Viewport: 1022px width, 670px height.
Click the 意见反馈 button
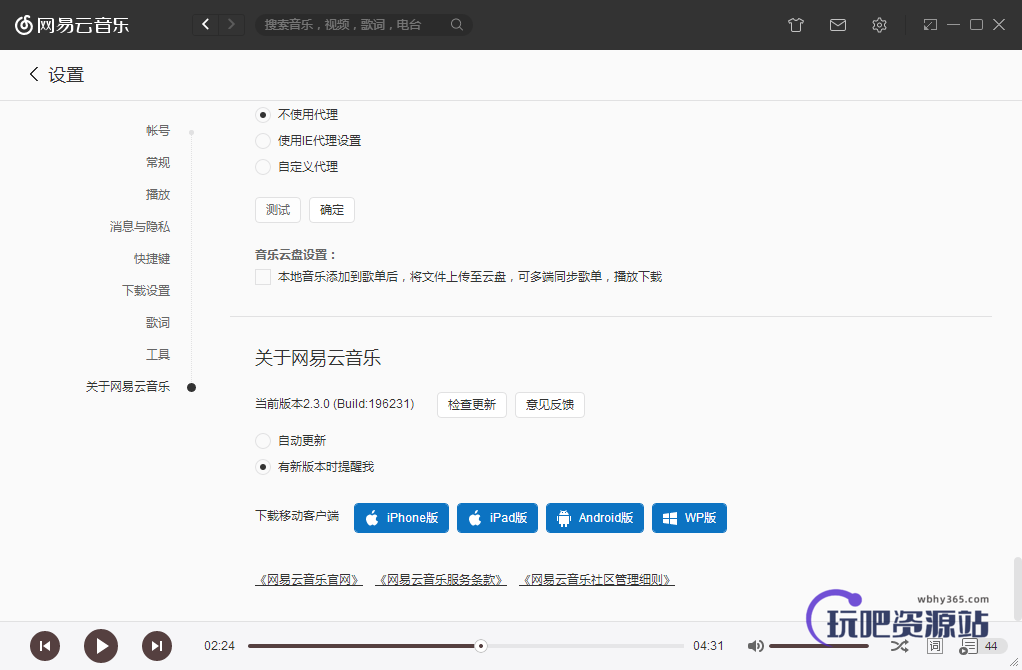point(550,405)
